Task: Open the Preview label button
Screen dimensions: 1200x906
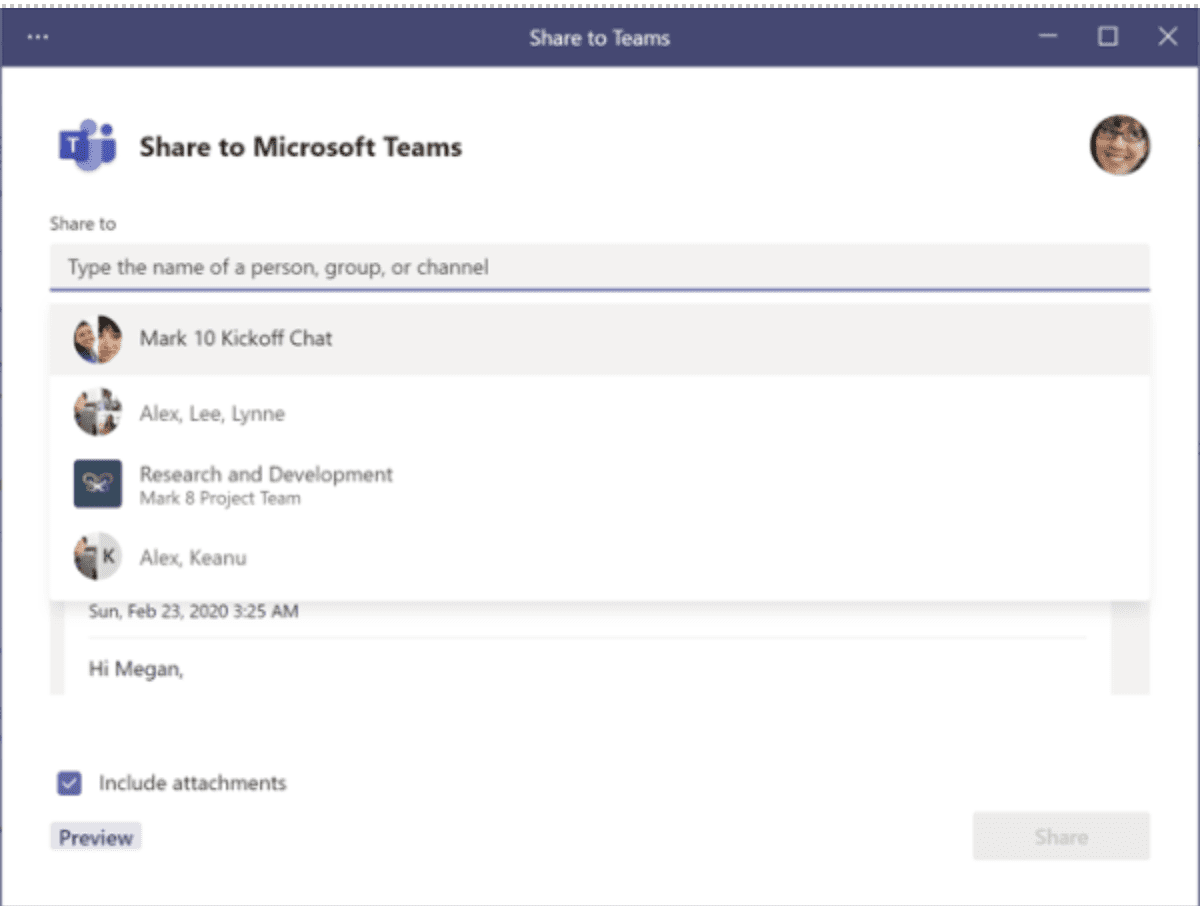Action: coord(96,837)
